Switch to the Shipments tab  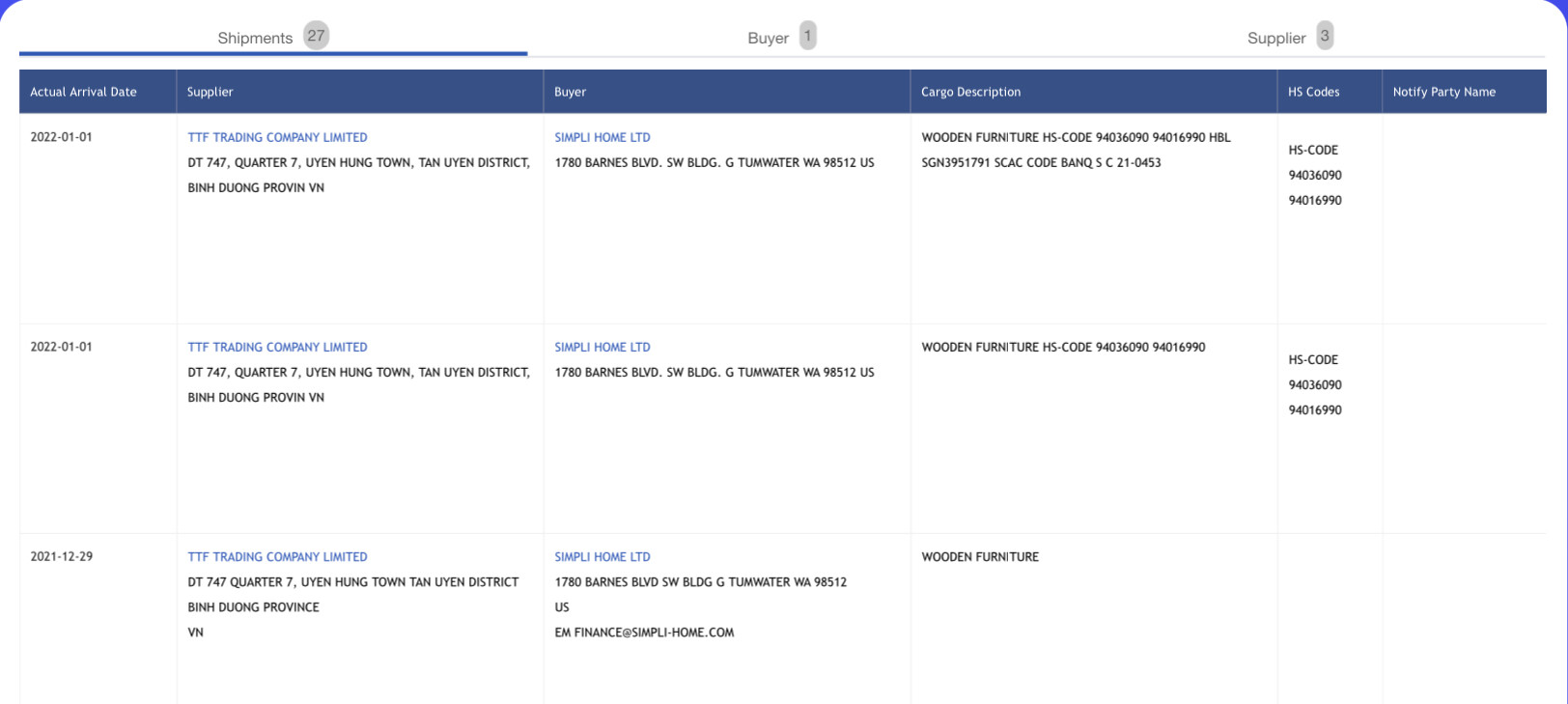(273, 37)
